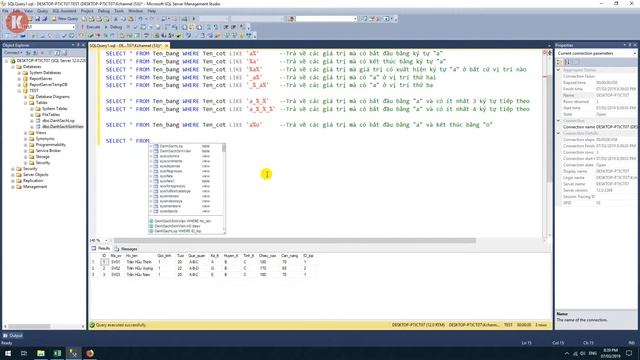Select dbo.DanhSachLop table in Object Explorer
640x360 pixels.
click(58, 121)
